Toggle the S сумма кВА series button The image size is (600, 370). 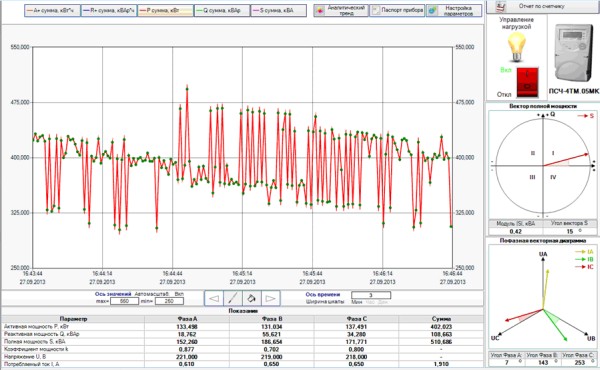(279, 11)
